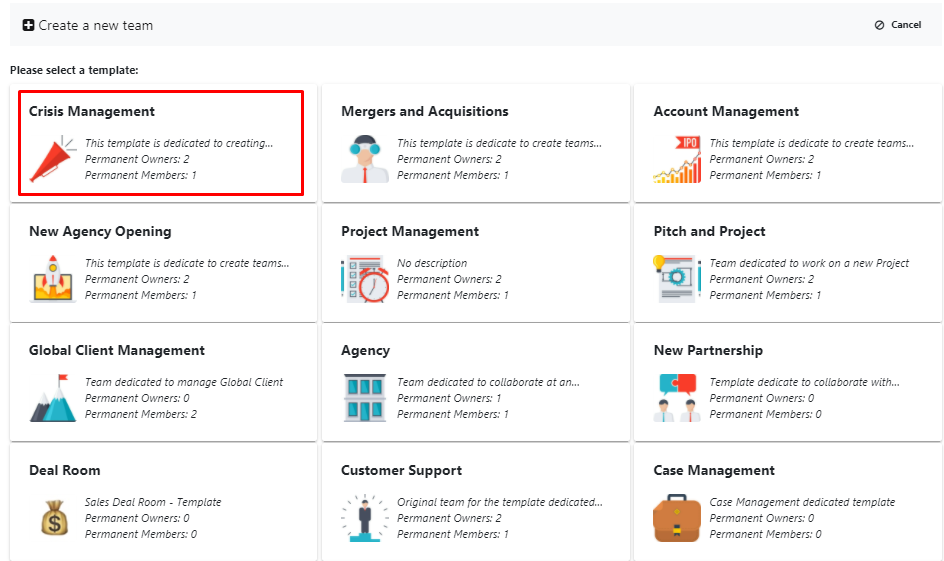Click the checklist and alarm clock icon
The width and height of the screenshot is (944, 561).
[x=365, y=279]
